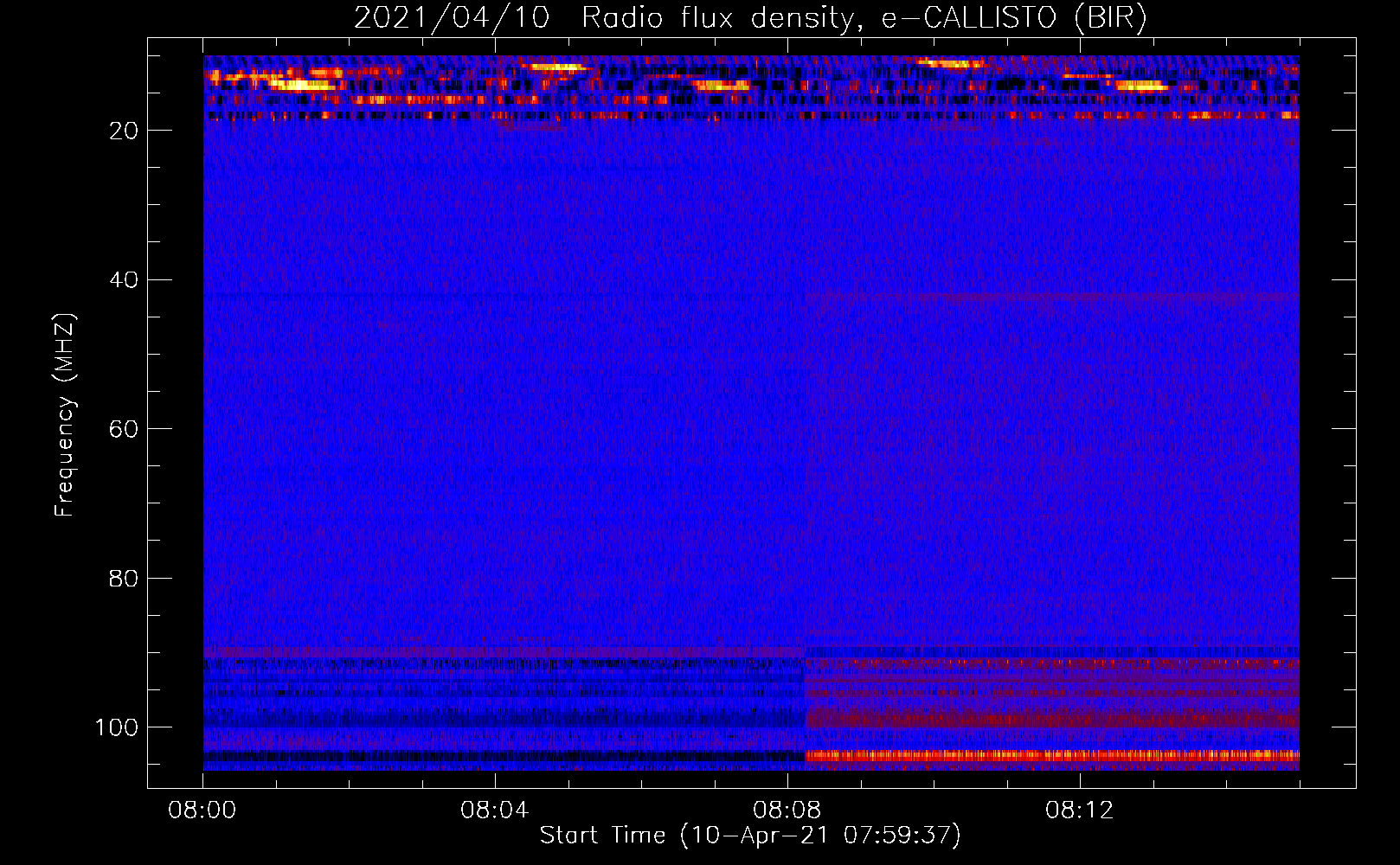Image resolution: width=1400 pixels, height=865 pixels.
Task: Click the '60' frequency tick label
Action: 124,429
